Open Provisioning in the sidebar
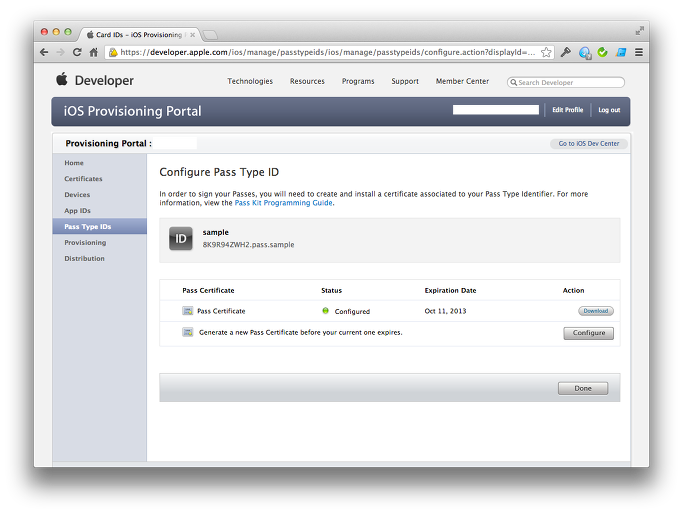The width and height of the screenshot is (683, 514). point(85,243)
